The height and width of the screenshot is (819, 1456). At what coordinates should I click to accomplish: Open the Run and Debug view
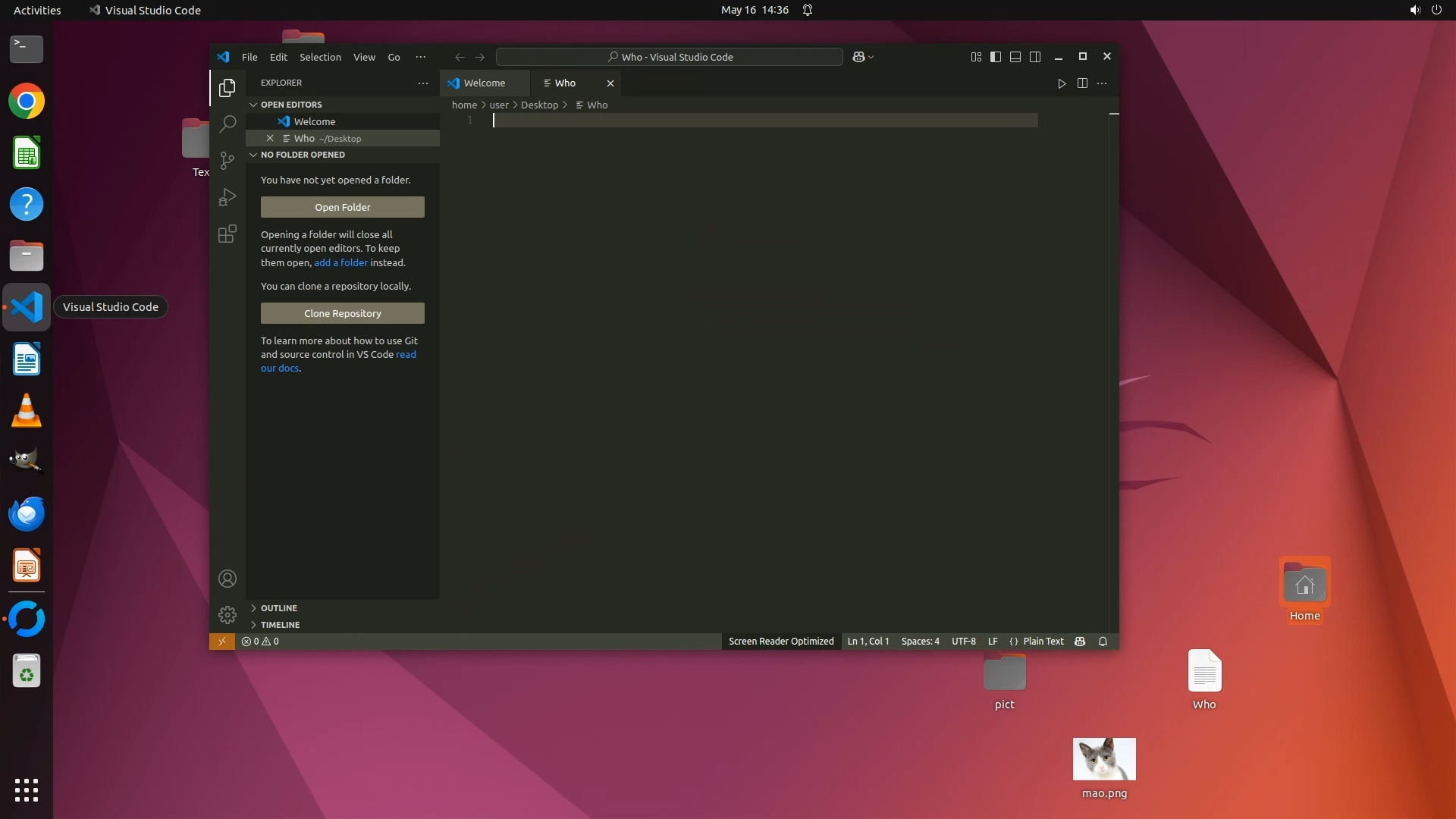pos(227,197)
